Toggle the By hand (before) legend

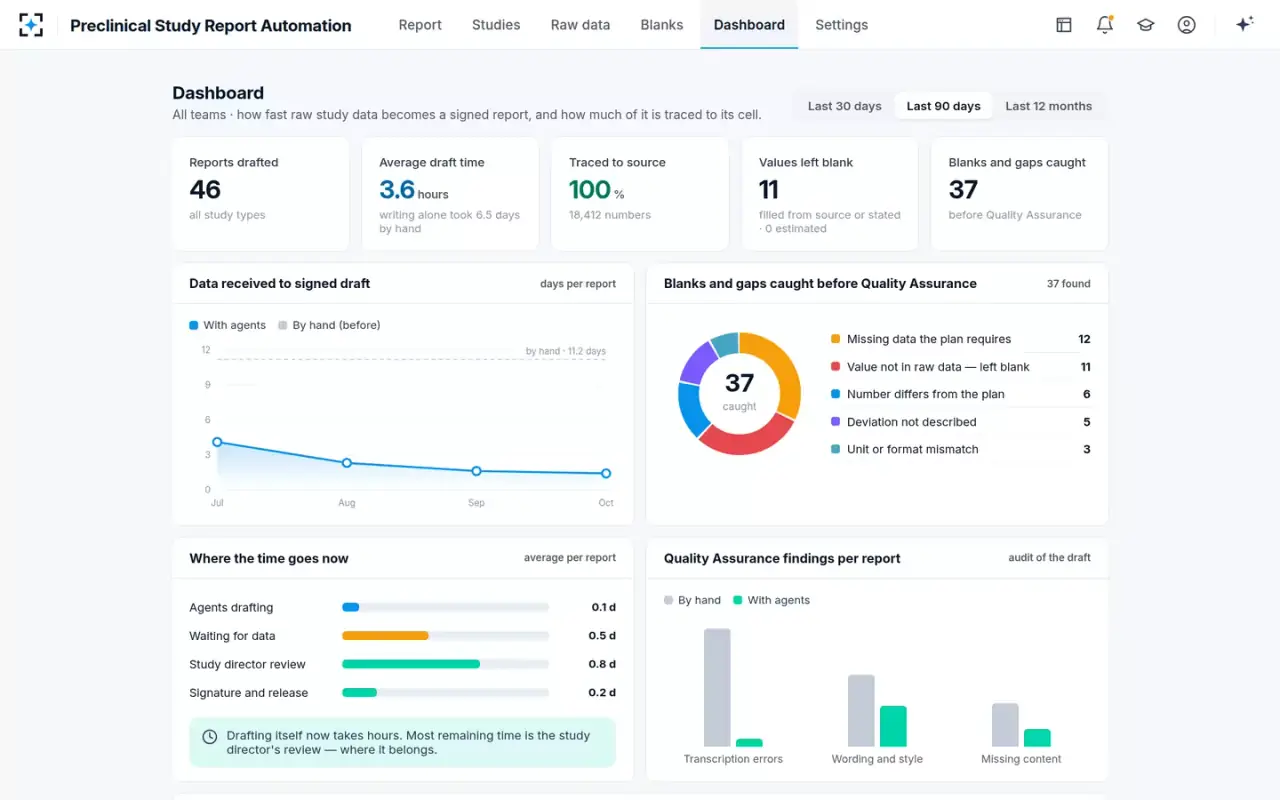click(329, 325)
